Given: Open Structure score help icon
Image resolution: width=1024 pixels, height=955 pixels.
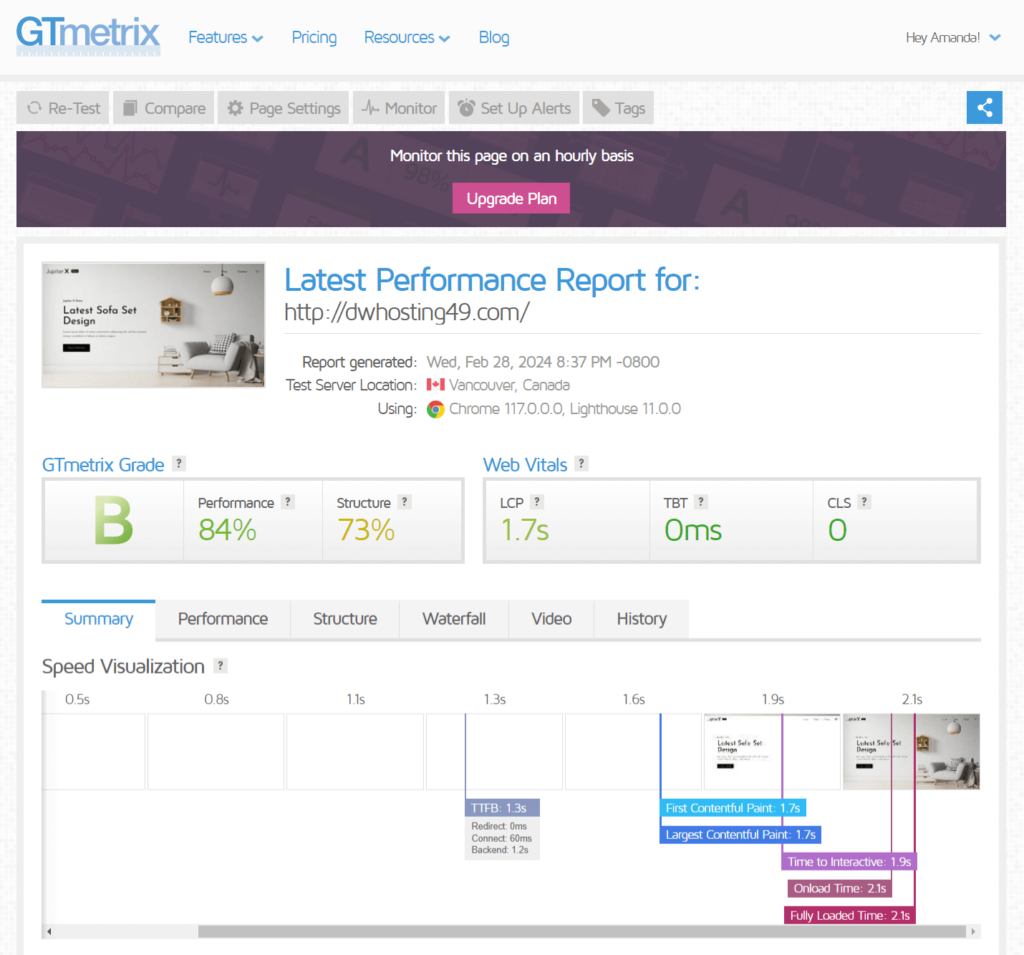Looking at the screenshot, I should [405, 502].
